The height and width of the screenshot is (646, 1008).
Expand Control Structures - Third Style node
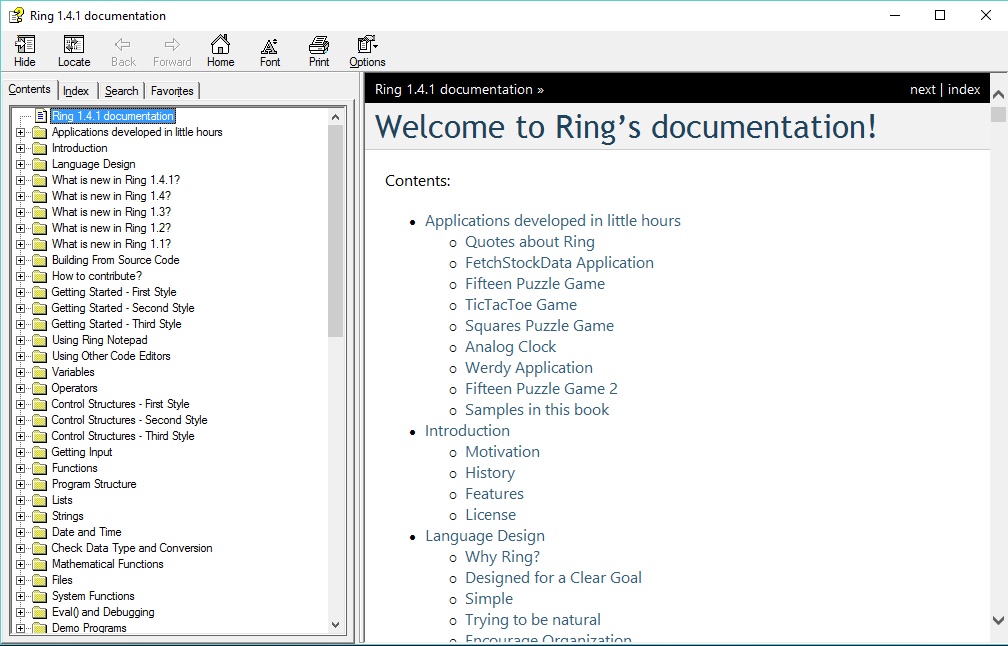(21, 436)
